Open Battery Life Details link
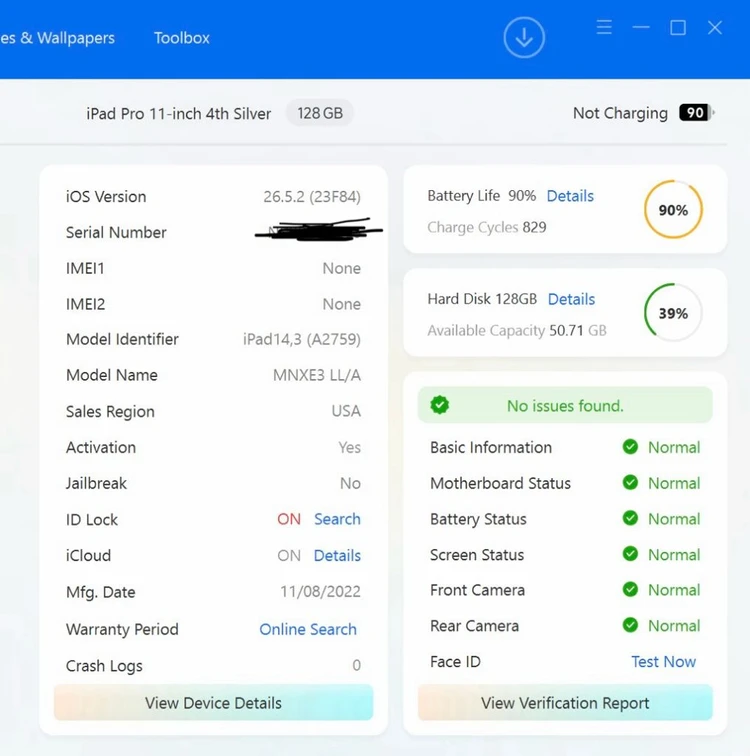The height and width of the screenshot is (756, 750). tap(570, 196)
